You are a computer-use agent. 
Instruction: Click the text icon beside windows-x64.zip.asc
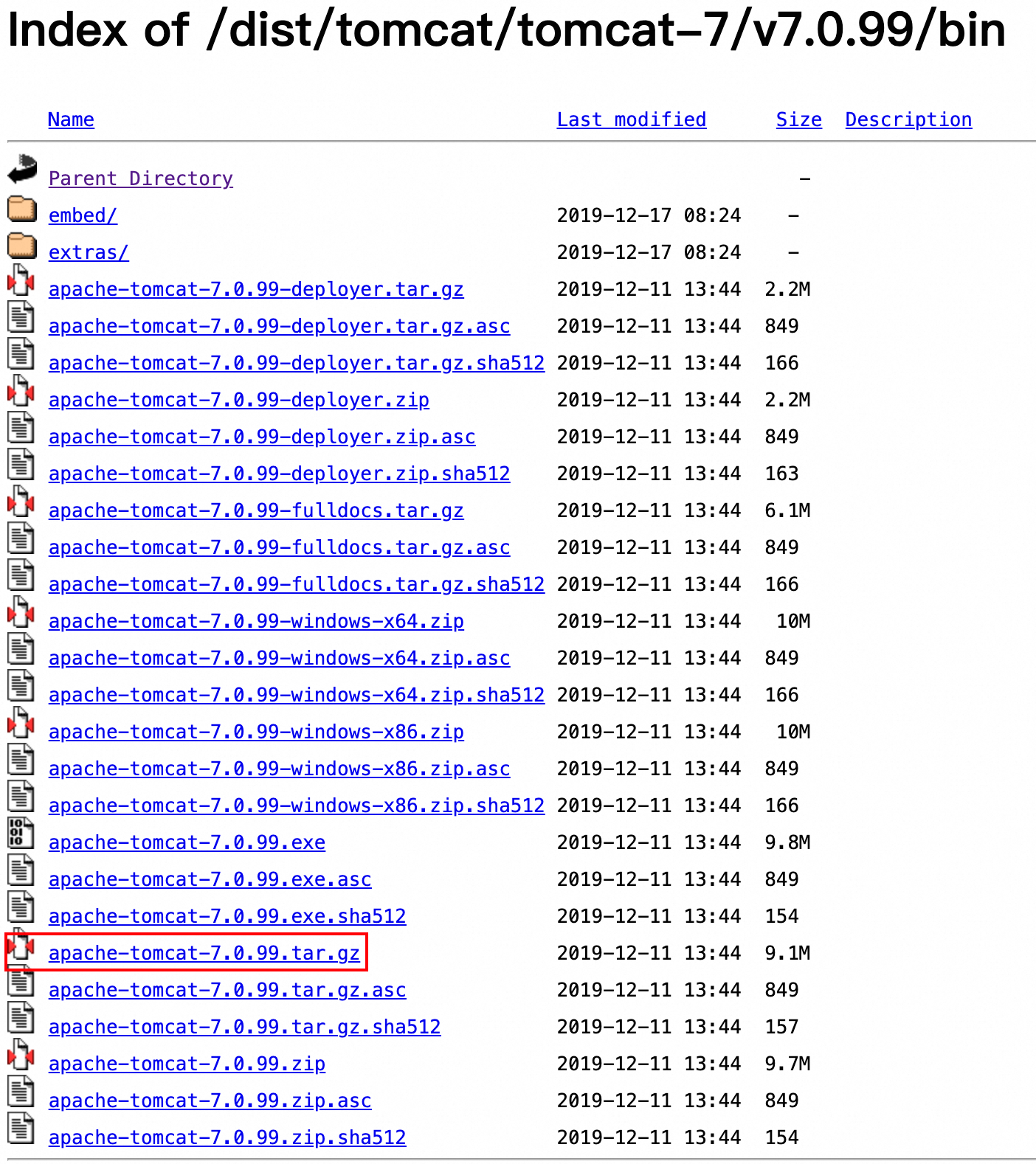tap(21, 649)
